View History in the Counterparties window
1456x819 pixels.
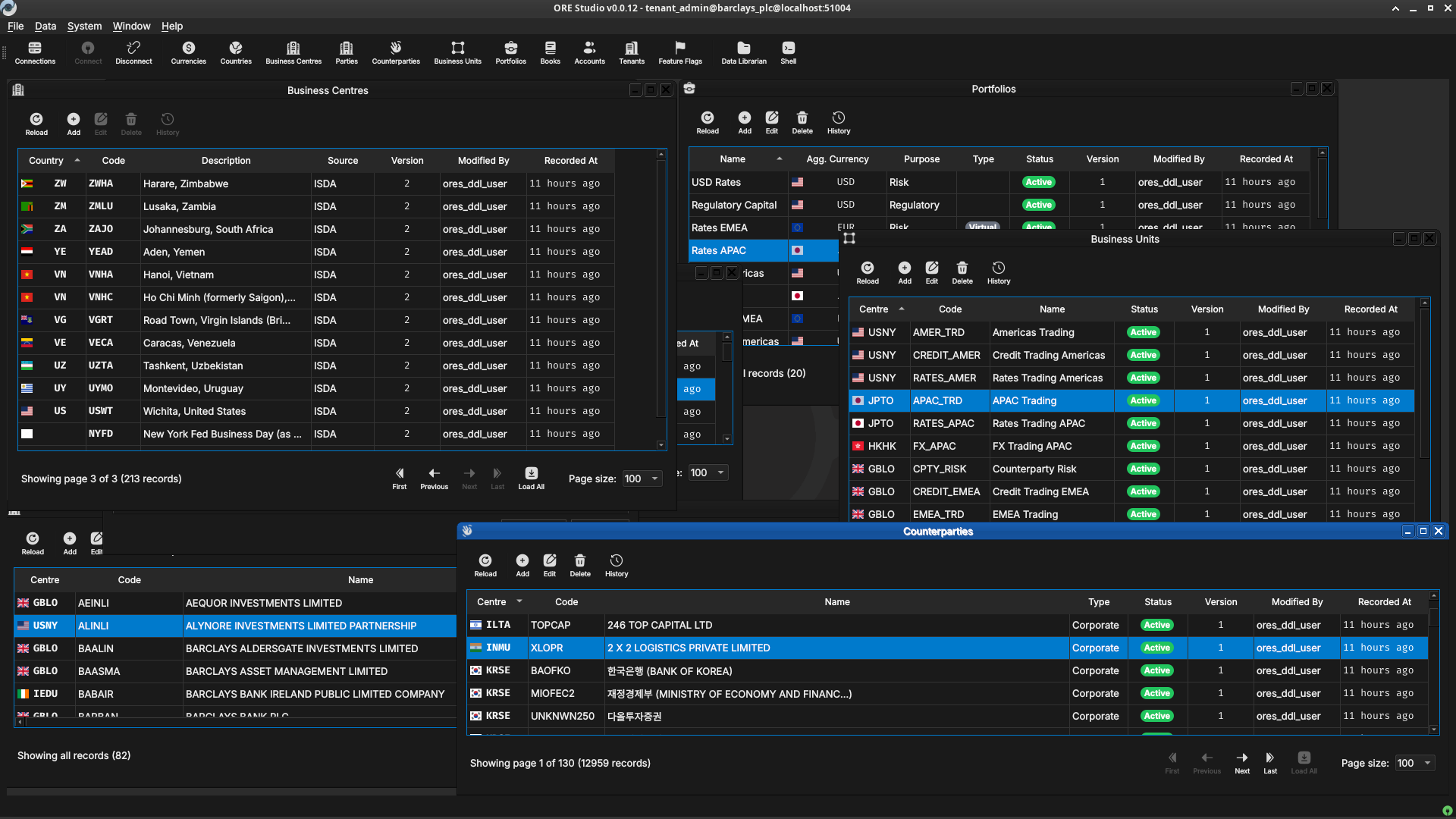(x=616, y=563)
